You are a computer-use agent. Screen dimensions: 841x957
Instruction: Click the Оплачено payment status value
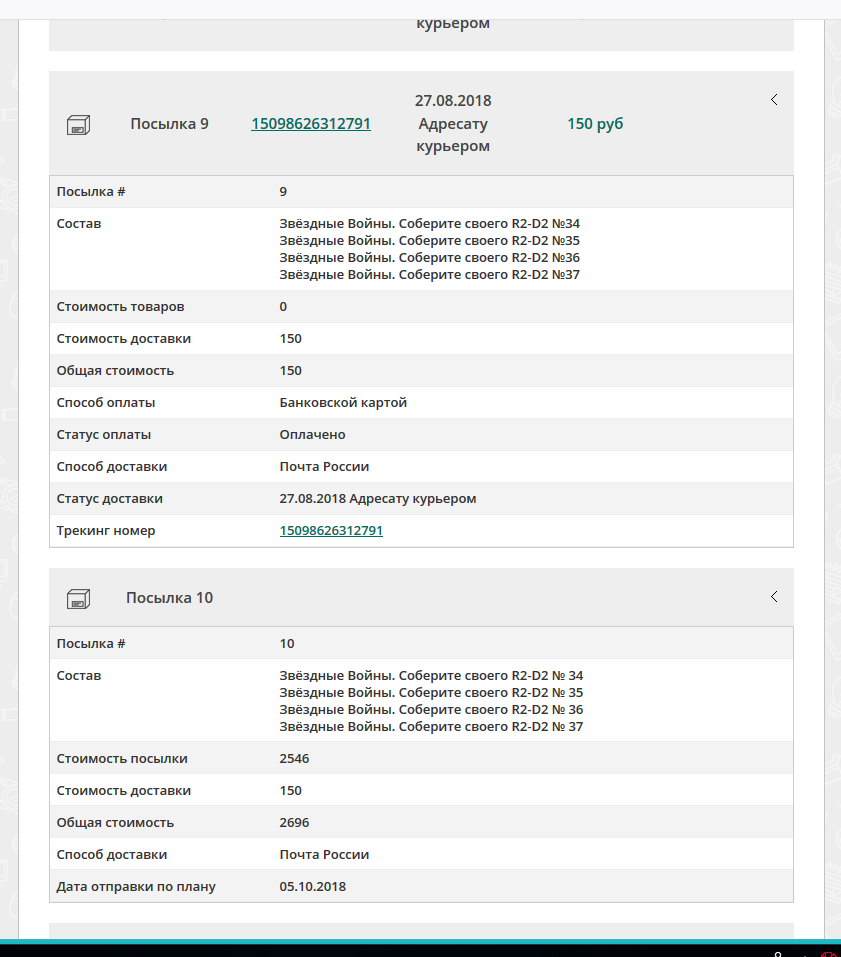(x=312, y=435)
